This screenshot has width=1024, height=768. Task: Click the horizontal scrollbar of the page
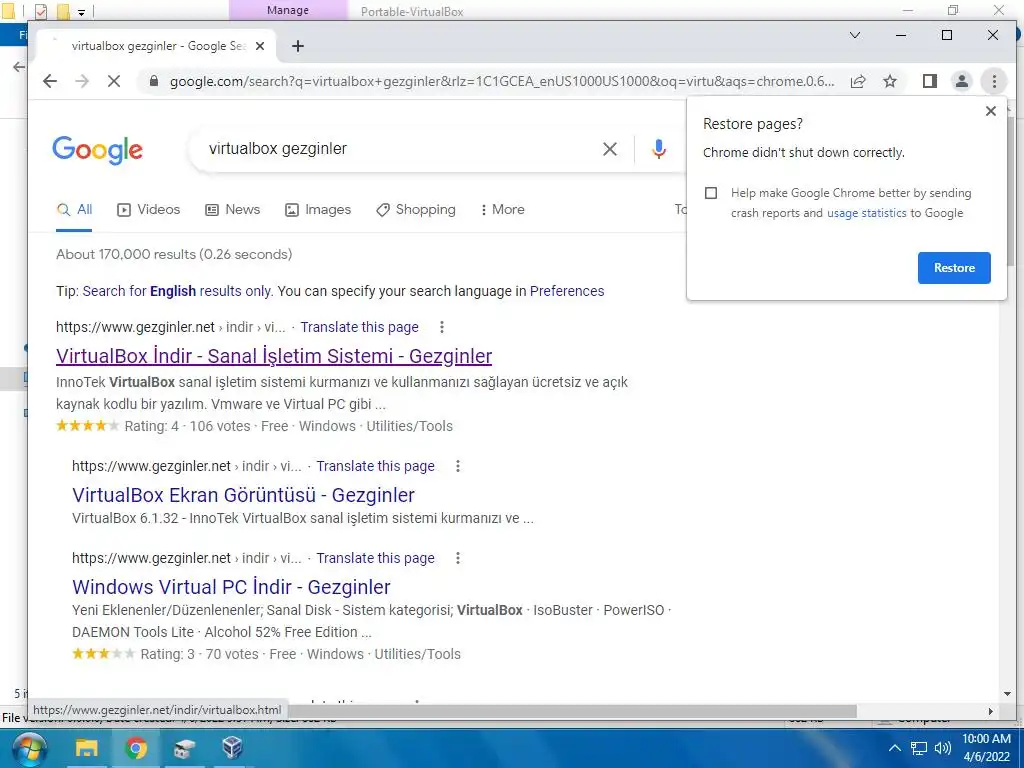[572, 711]
